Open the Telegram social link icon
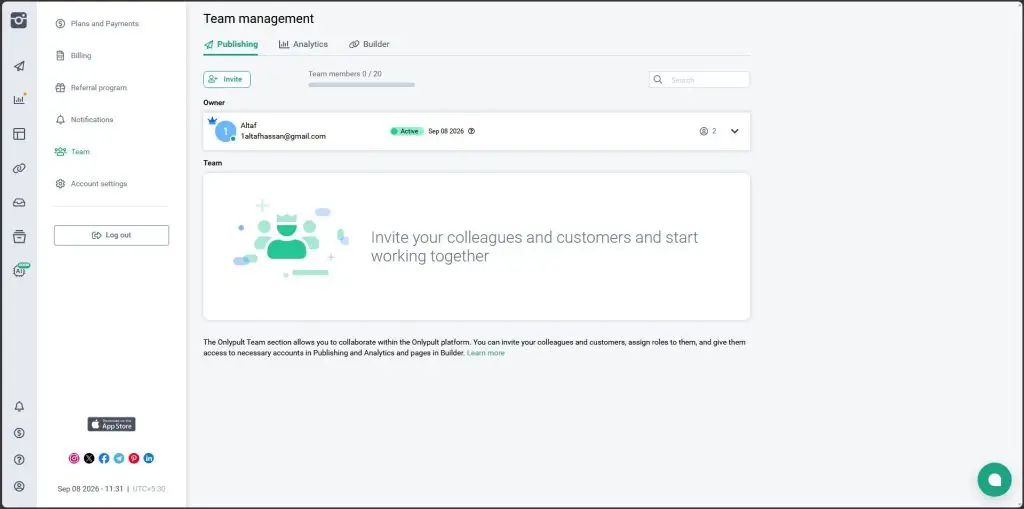The width and height of the screenshot is (1024, 509). click(x=119, y=458)
